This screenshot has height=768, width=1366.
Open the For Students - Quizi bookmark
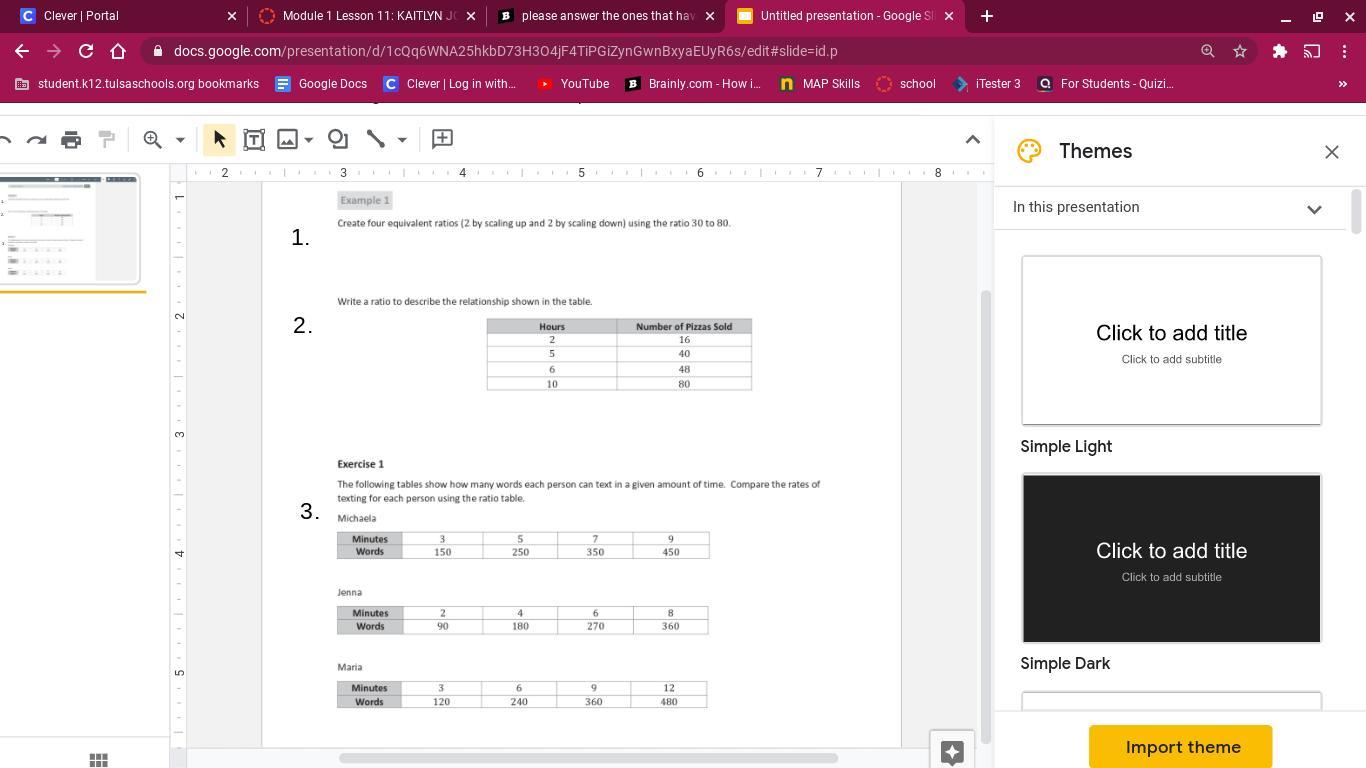pyautogui.click(x=1105, y=84)
